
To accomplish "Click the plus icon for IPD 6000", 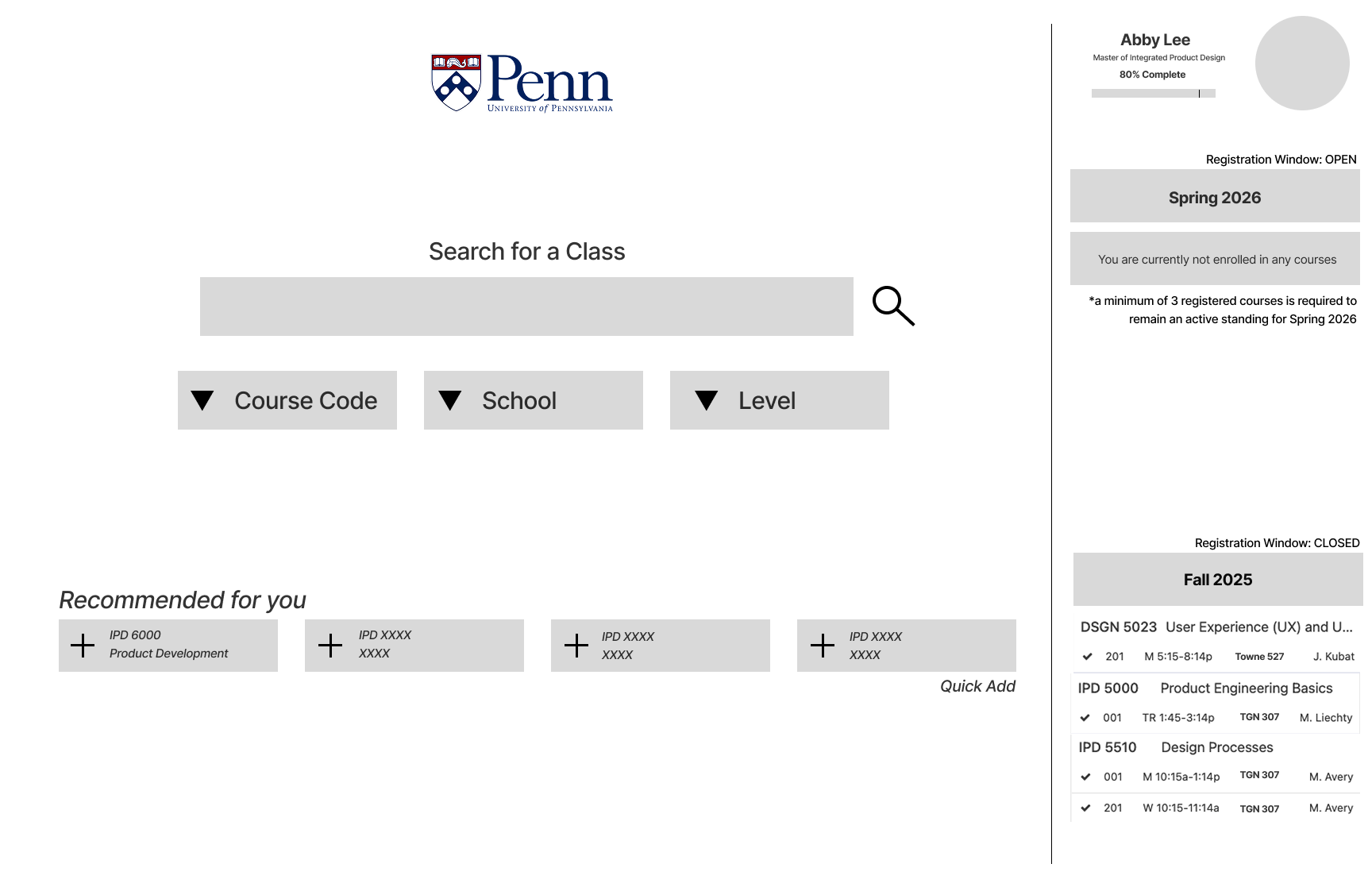I will click(83, 645).
